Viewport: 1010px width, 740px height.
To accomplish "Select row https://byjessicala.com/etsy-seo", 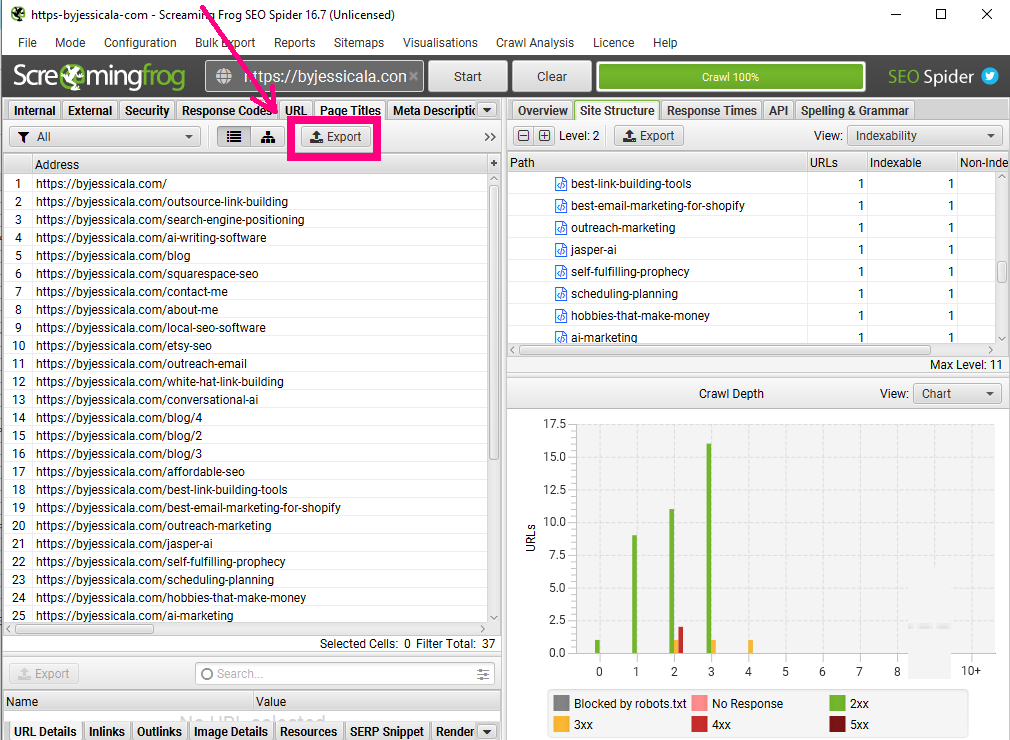I will (x=245, y=346).
